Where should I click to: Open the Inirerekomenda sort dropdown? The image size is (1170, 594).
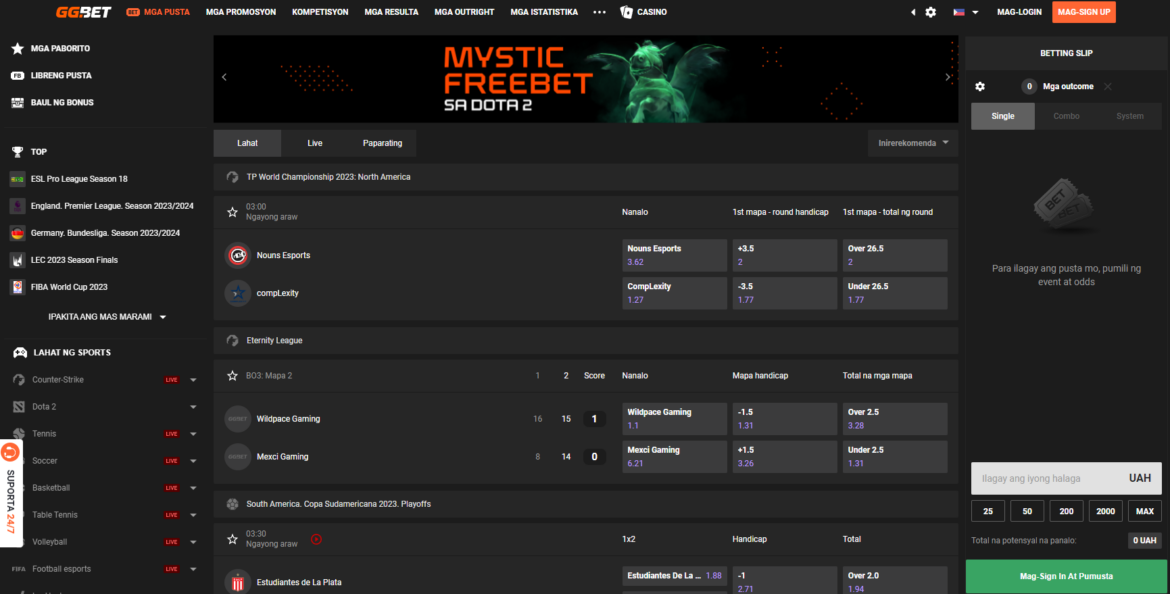pos(913,143)
